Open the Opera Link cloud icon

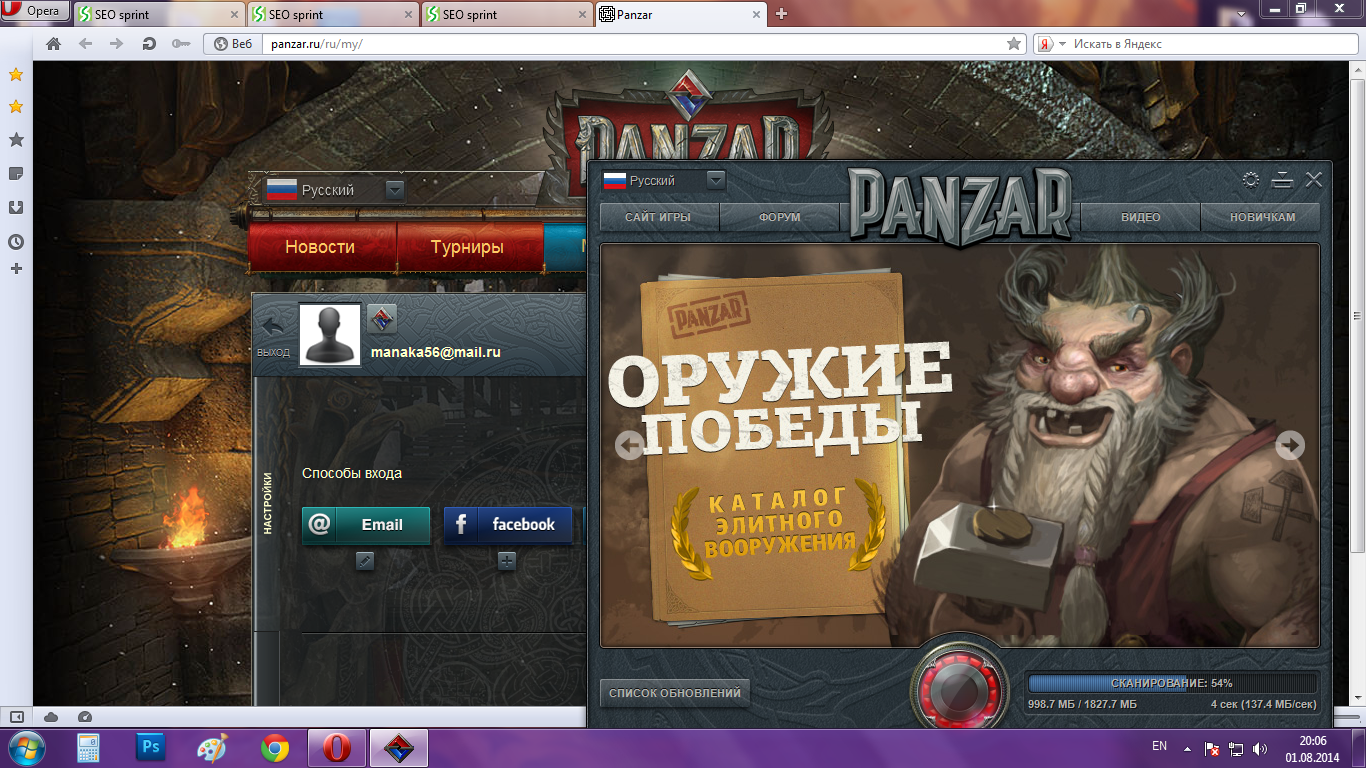[51, 717]
